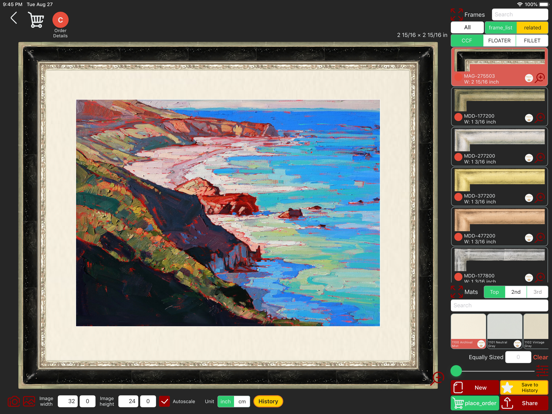Switch to the FLOATER frame type
This screenshot has width=552, height=414.
coord(499,40)
